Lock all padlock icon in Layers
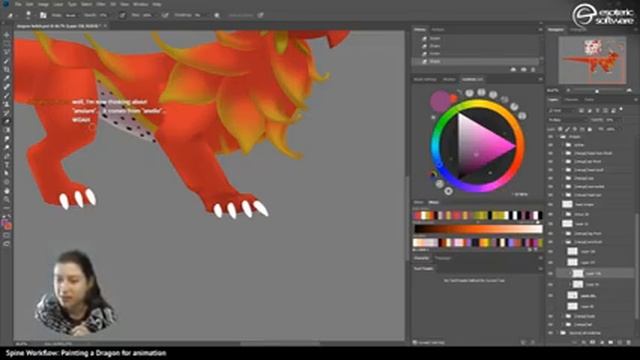 coord(590,129)
